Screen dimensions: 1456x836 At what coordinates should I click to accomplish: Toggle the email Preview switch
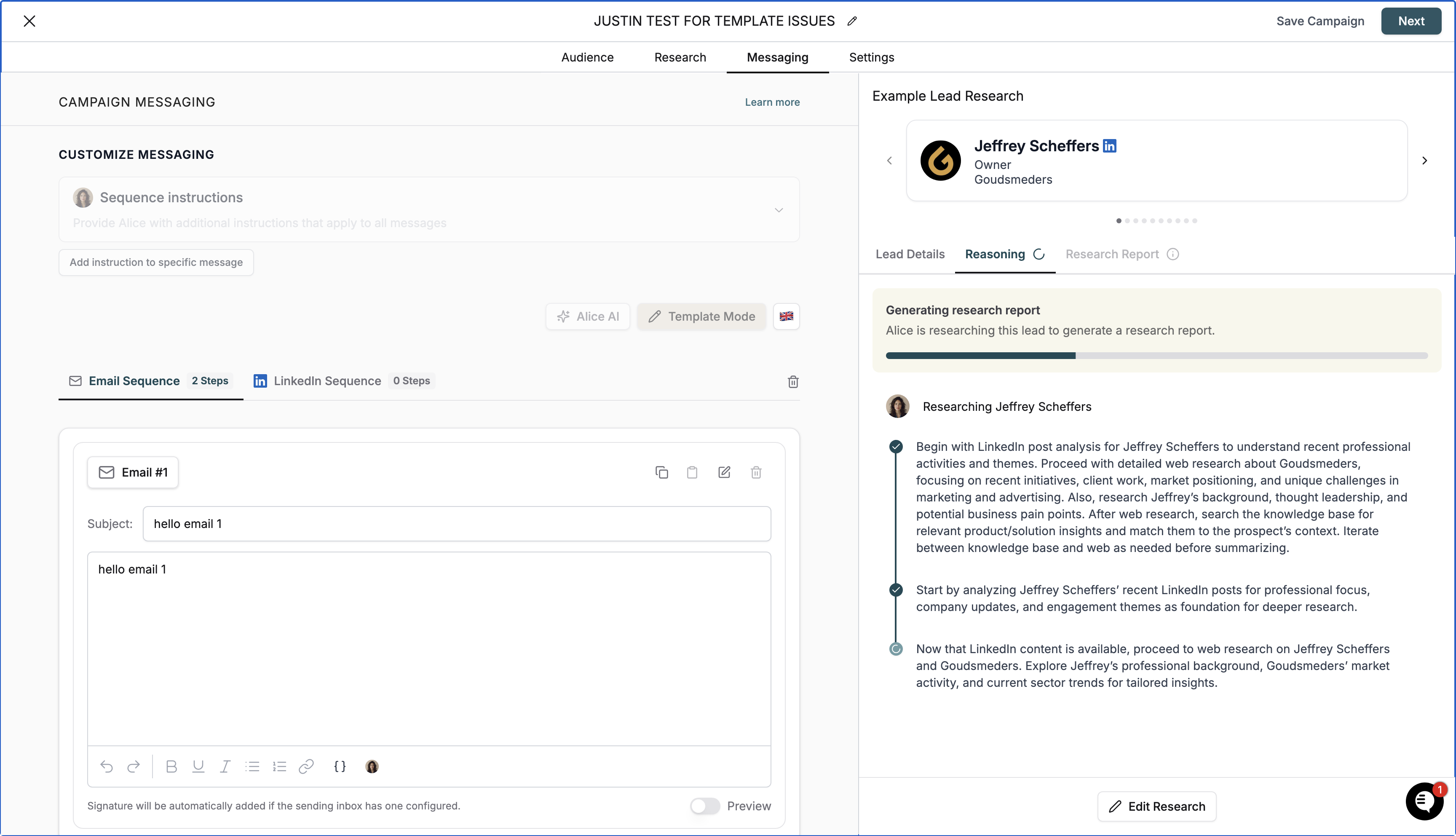coord(705,806)
